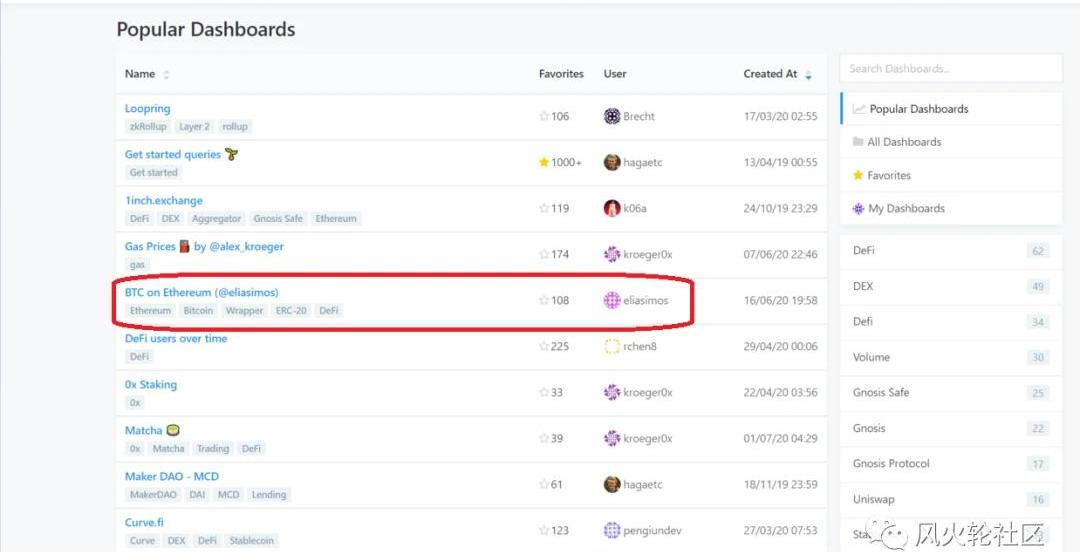The width and height of the screenshot is (1080, 552).
Task: Select My Dashboards in sidebar menu
Action: click(951, 208)
